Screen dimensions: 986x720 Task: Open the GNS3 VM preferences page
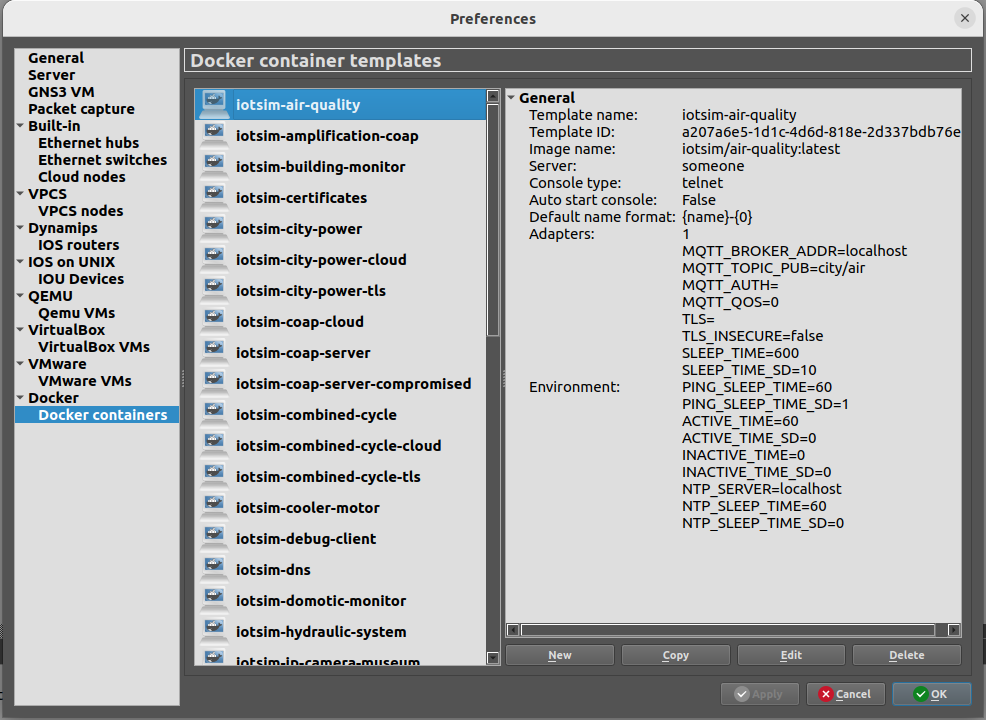point(61,92)
